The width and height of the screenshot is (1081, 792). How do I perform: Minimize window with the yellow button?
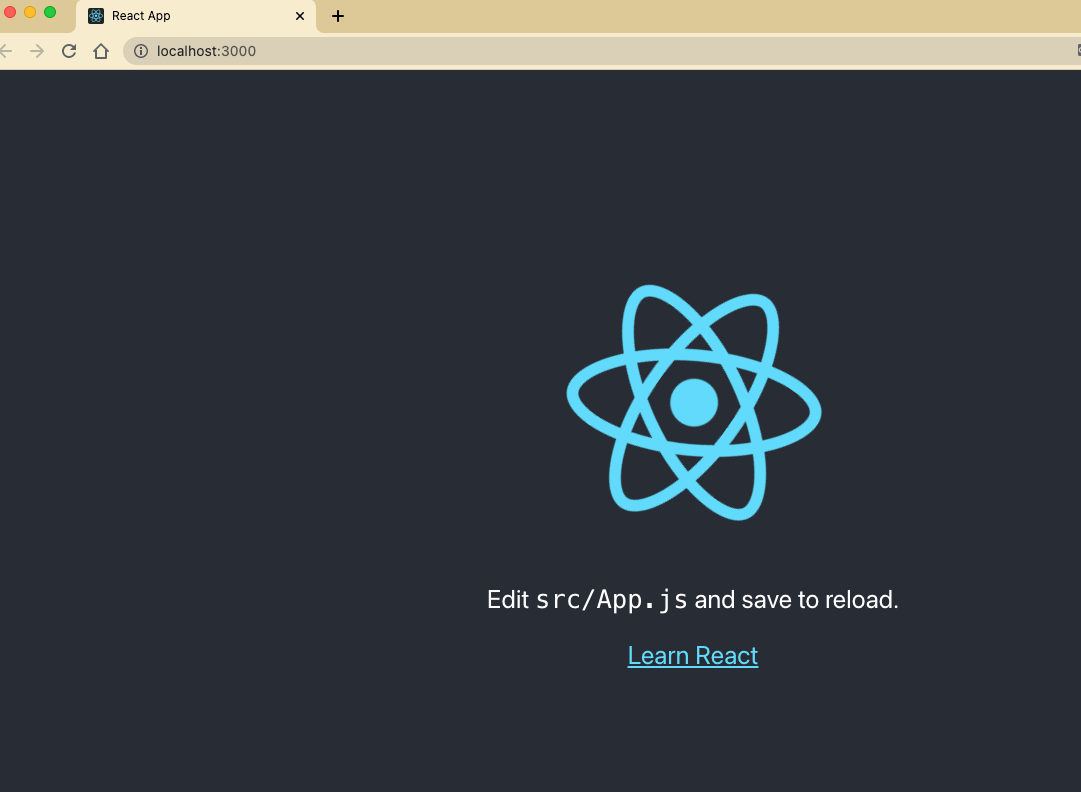tap(30, 12)
